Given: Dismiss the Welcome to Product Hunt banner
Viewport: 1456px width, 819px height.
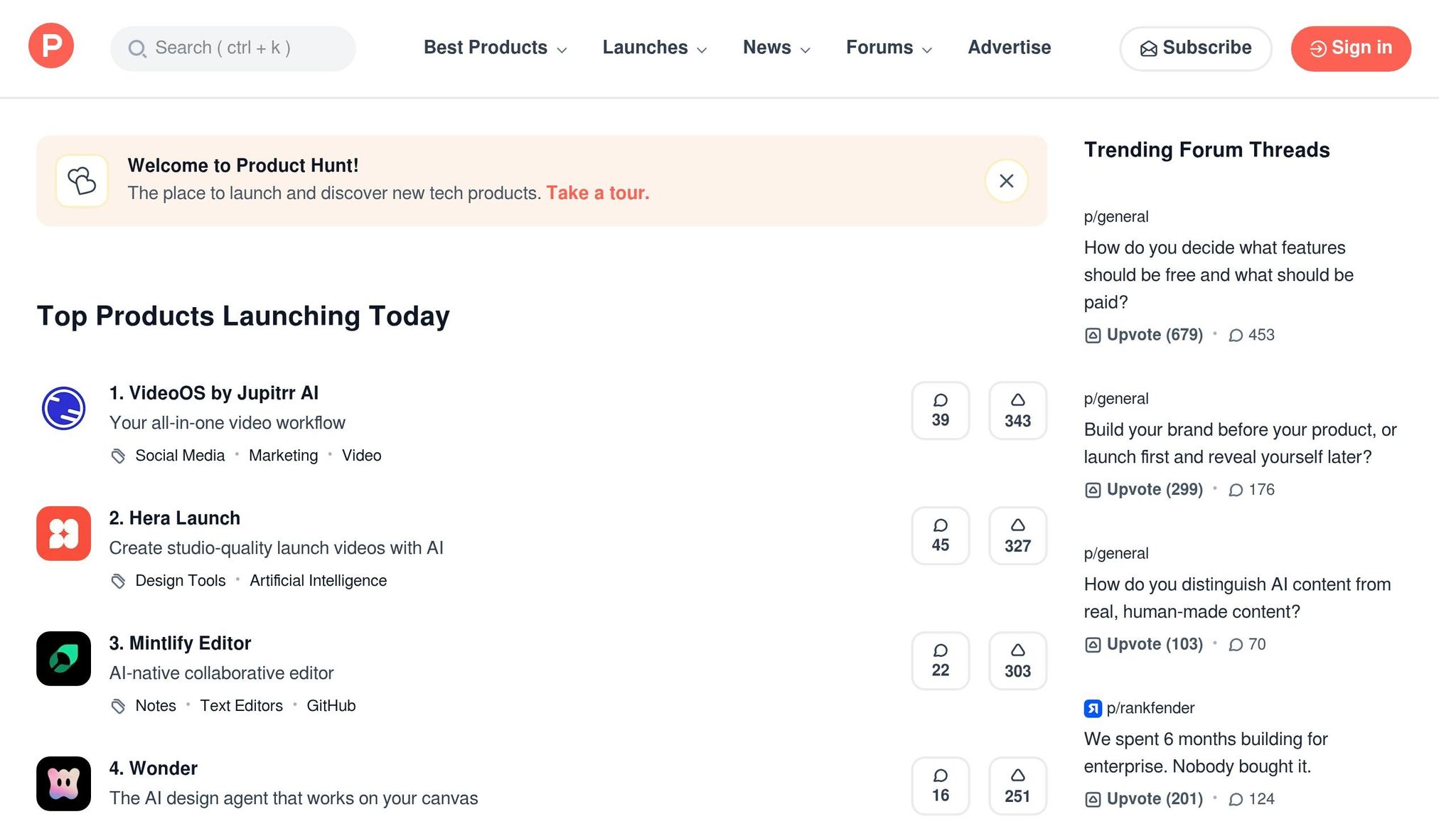Looking at the screenshot, I should 1006,181.
